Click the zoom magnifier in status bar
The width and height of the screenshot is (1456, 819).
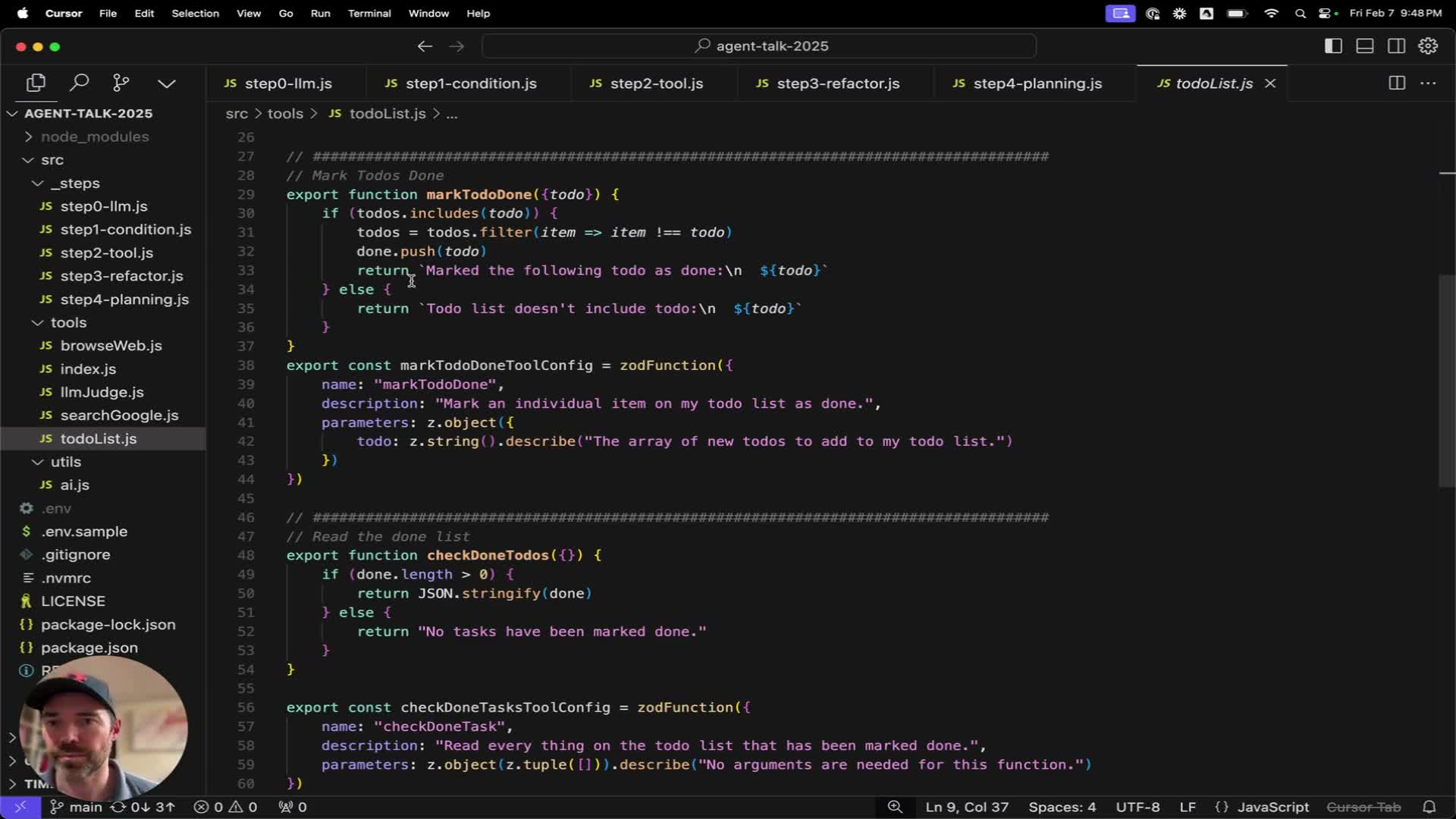(895, 807)
